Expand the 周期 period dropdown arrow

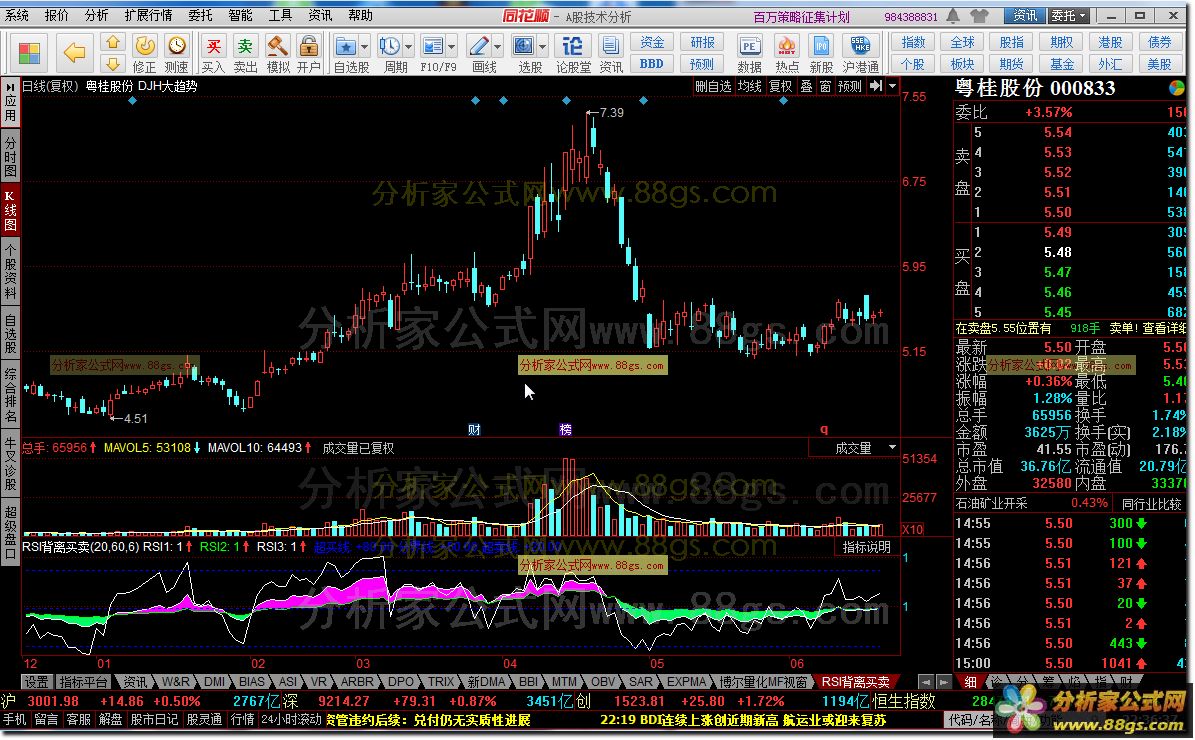(x=408, y=47)
